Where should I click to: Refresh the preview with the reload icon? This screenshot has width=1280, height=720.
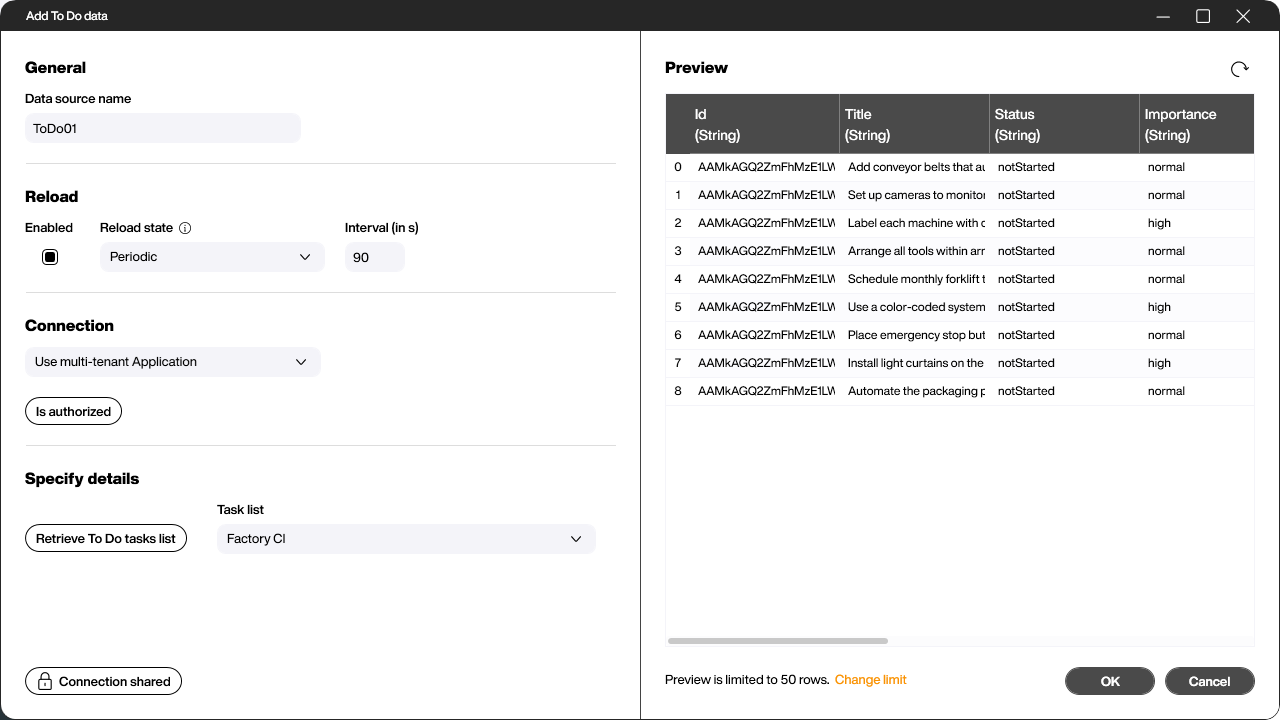coord(1239,69)
